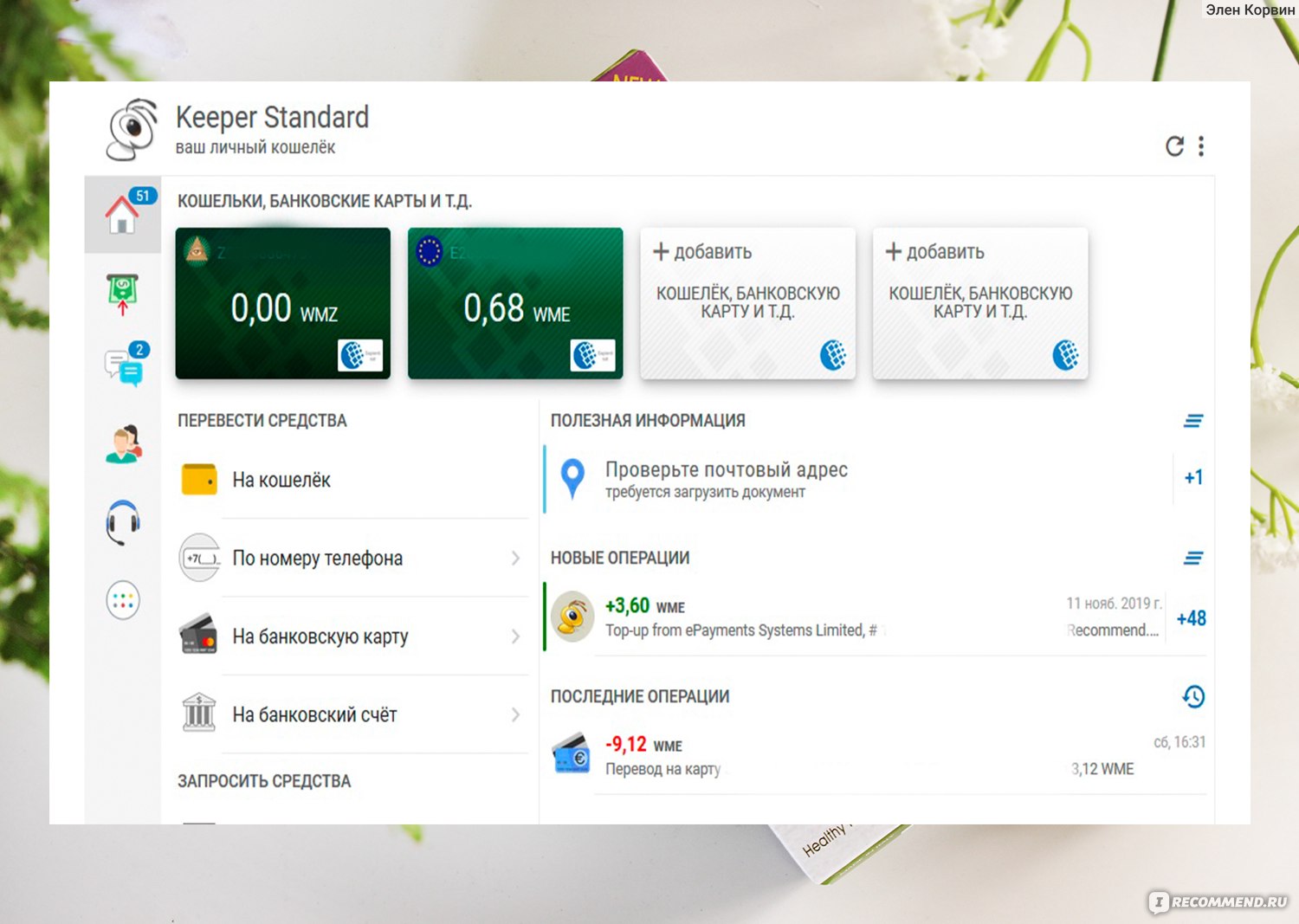Show the +1 more information items
Viewport: 1299px width, 924px height.
click(x=1193, y=477)
